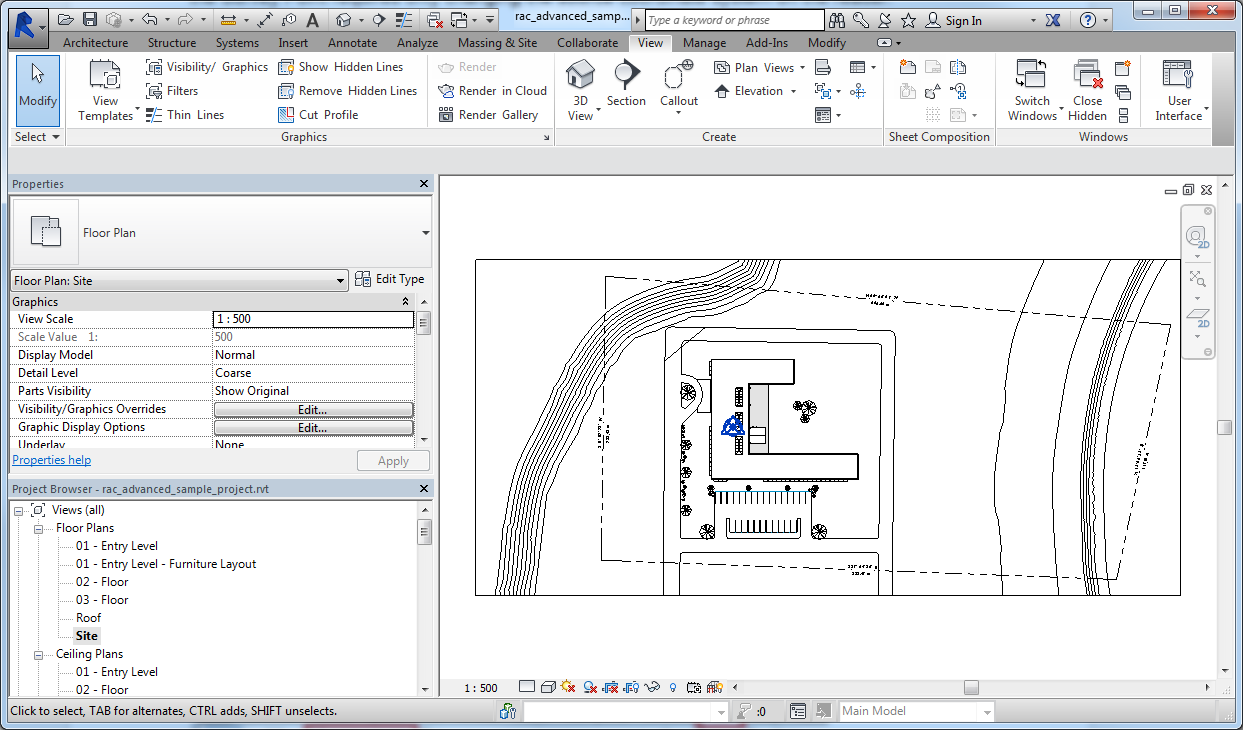Toggle Crop View in view control bar
The width and height of the screenshot is (1243, 730).
coord(611,687)
